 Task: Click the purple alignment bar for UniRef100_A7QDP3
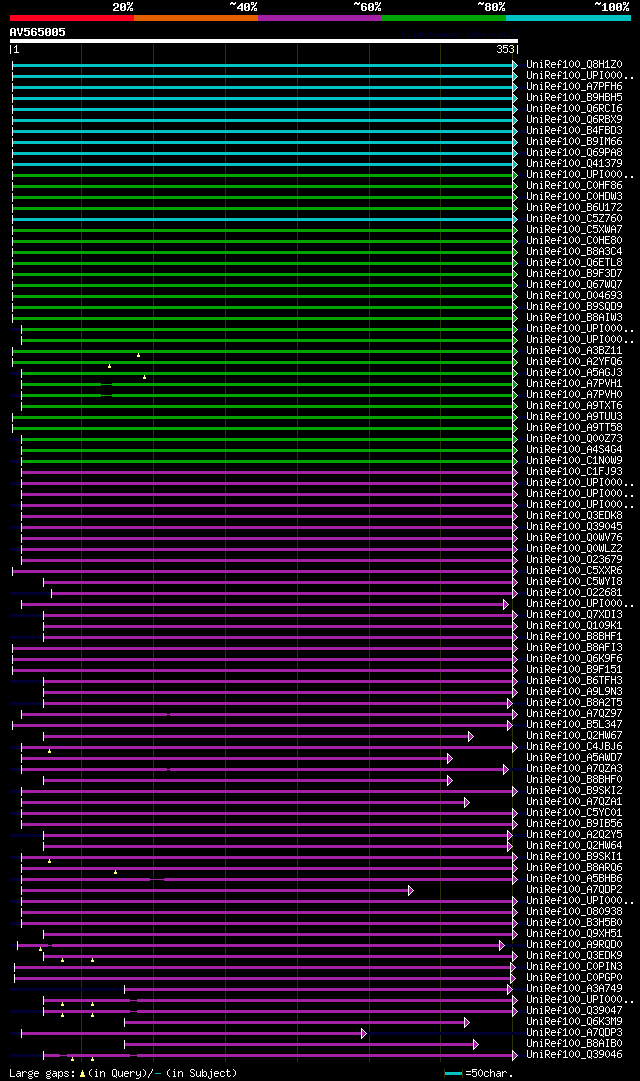coord(193,1034)
